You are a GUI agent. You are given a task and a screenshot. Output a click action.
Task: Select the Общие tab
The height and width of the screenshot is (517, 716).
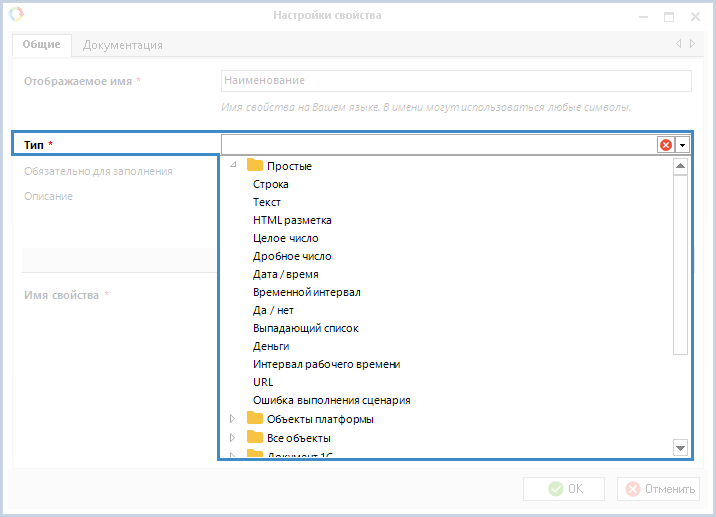tap(41, 44)
